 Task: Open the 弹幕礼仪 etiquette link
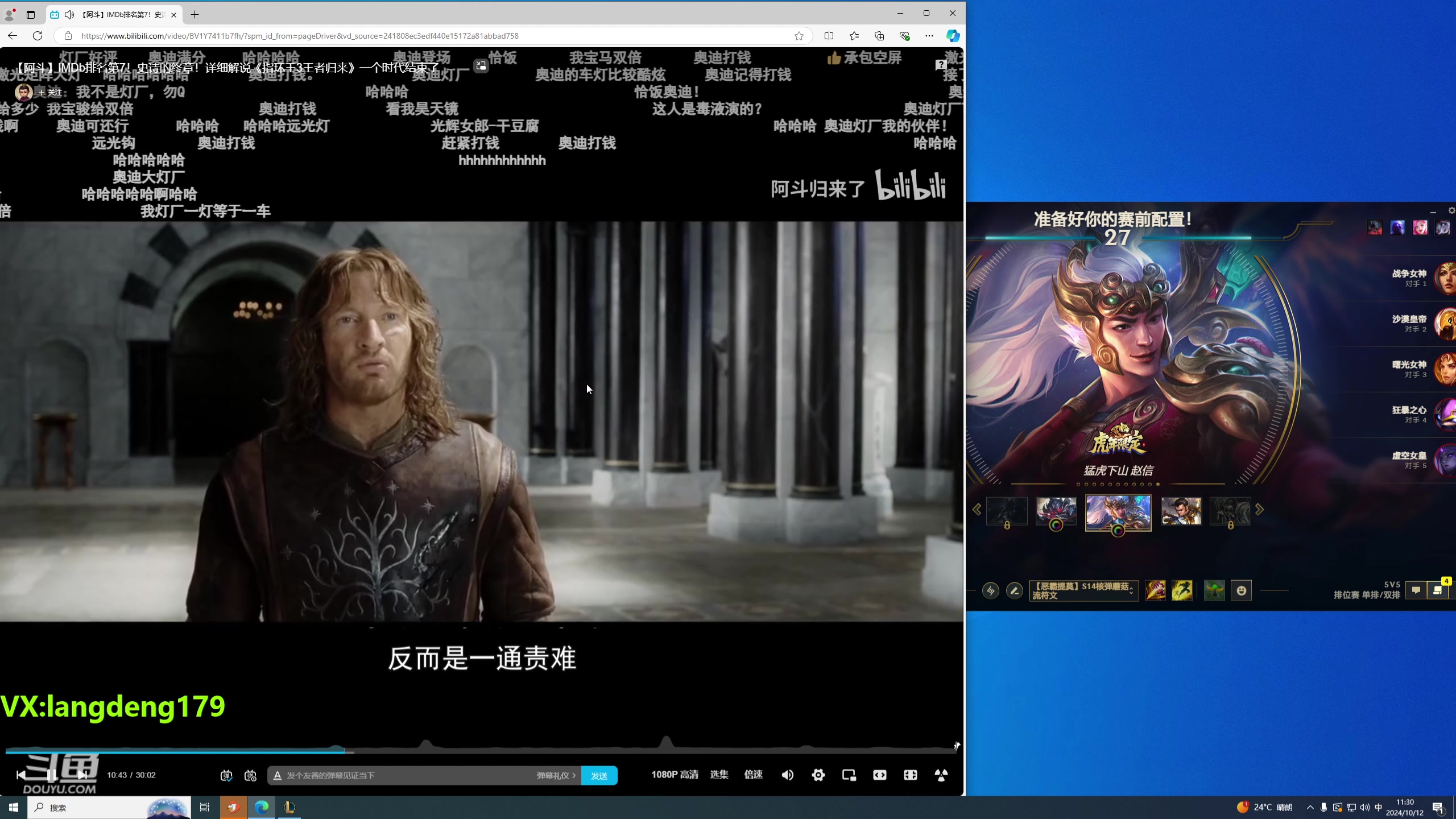pyautogui.click(x=556, y=775)
